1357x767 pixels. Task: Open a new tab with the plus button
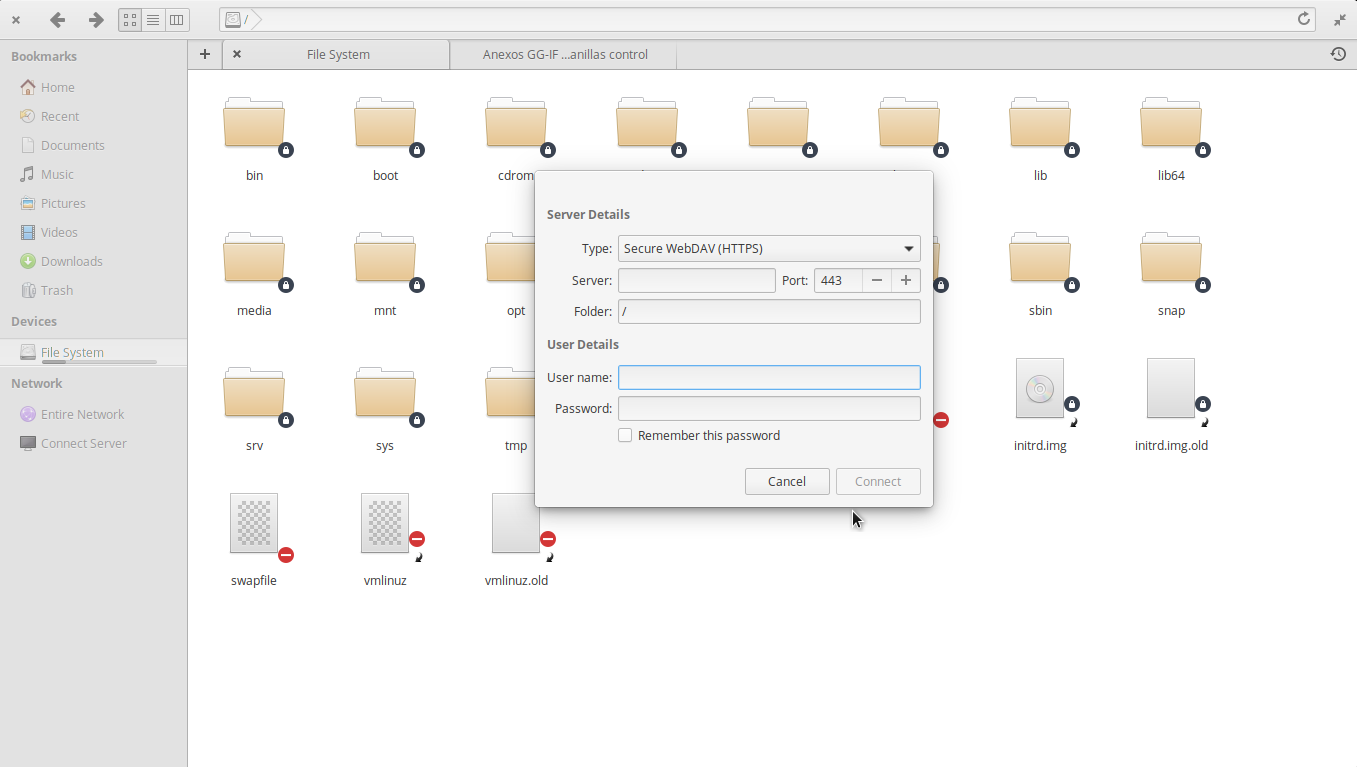204,54
